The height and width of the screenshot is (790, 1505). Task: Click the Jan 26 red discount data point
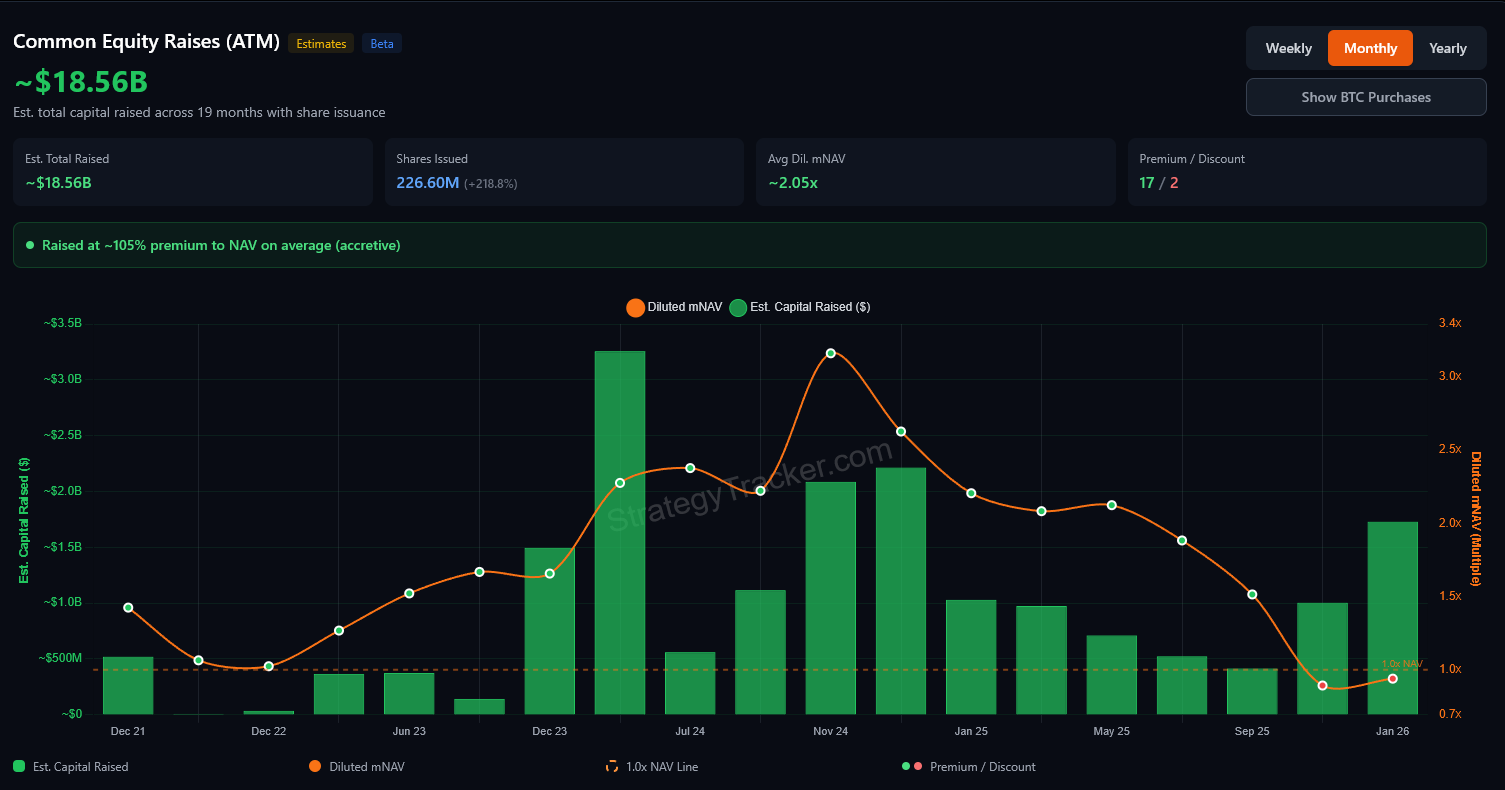pos(1392,679)
